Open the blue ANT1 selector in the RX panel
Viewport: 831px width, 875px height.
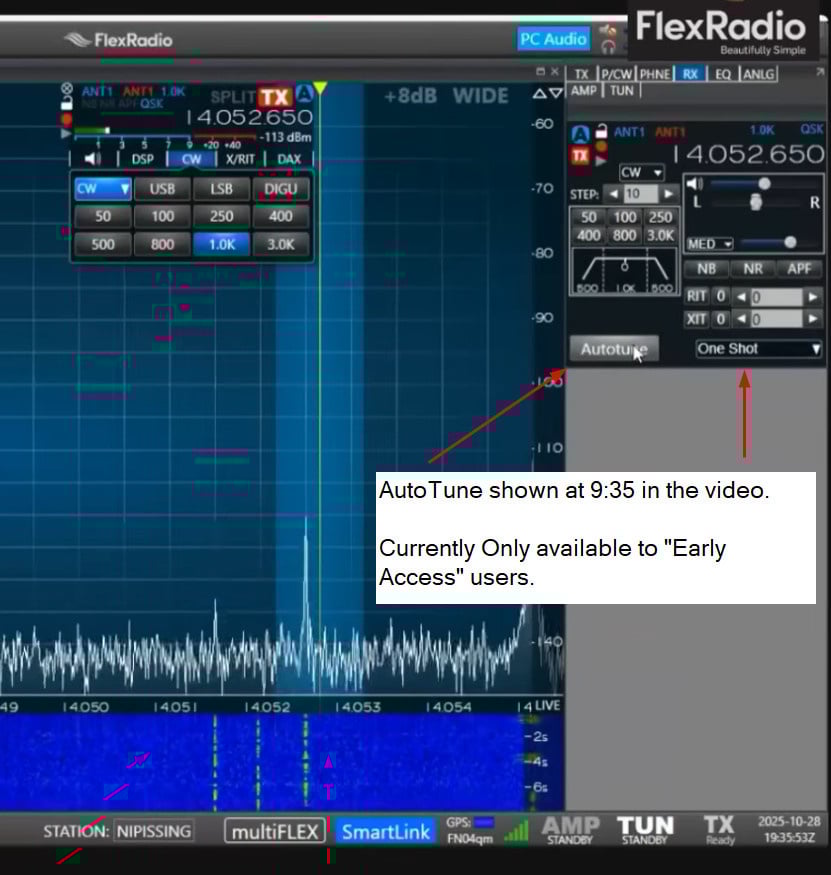click(629, 132)
